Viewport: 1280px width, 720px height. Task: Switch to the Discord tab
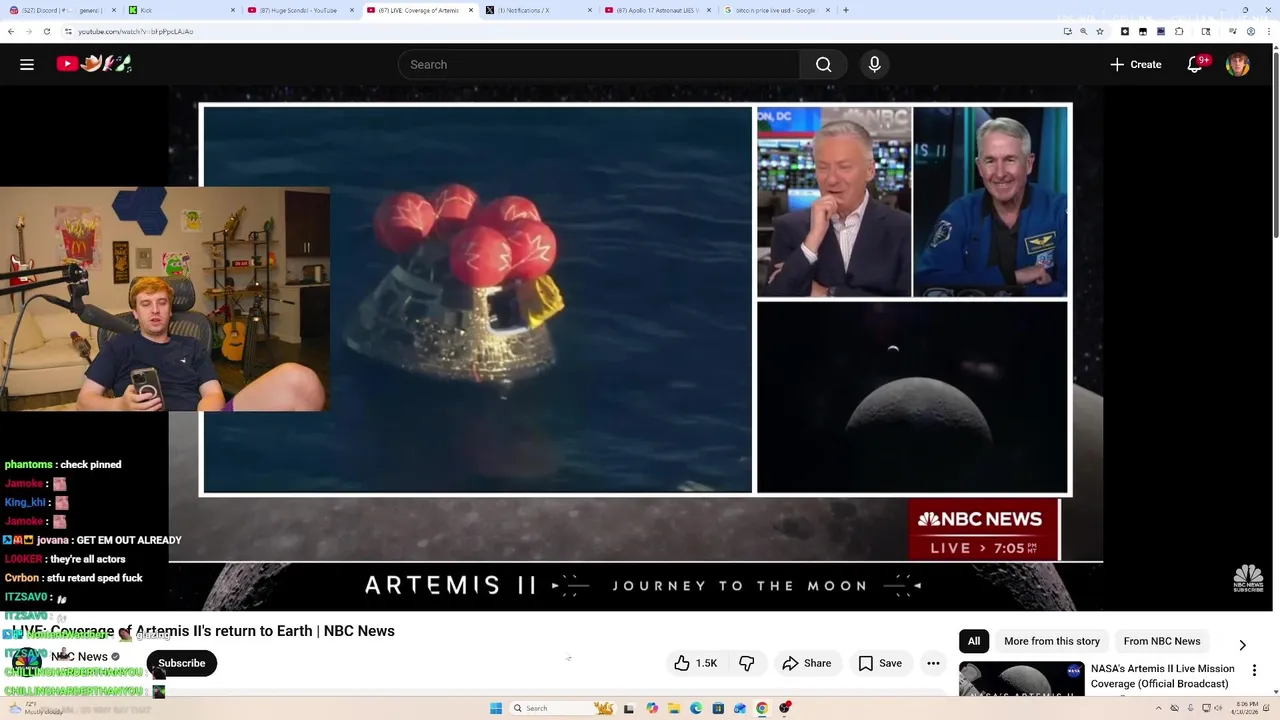point(60,10)
